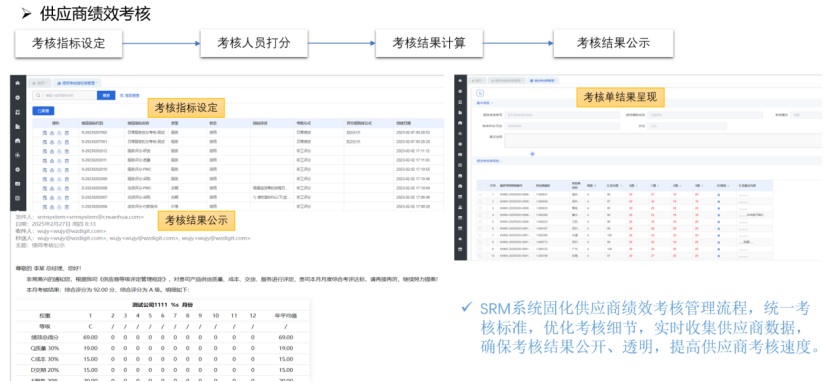Tick the checkbox for result row 4
Image resolution: width=828 pixels, height=382 pixels.
click(480, 215)
